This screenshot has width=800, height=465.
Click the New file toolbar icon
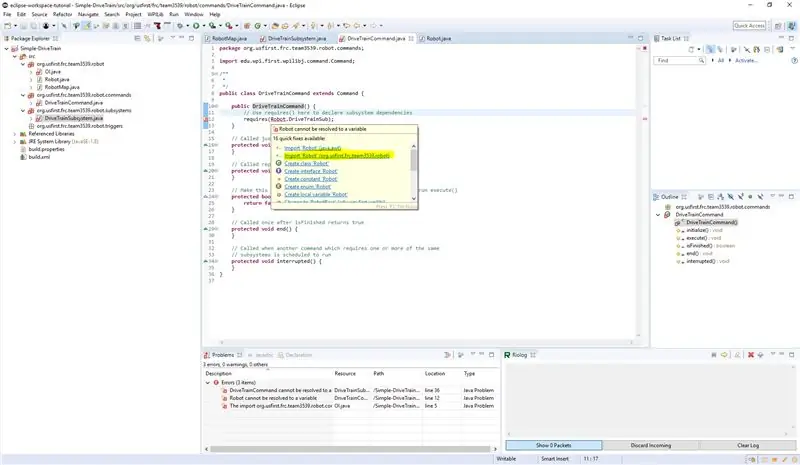(7, 26)
